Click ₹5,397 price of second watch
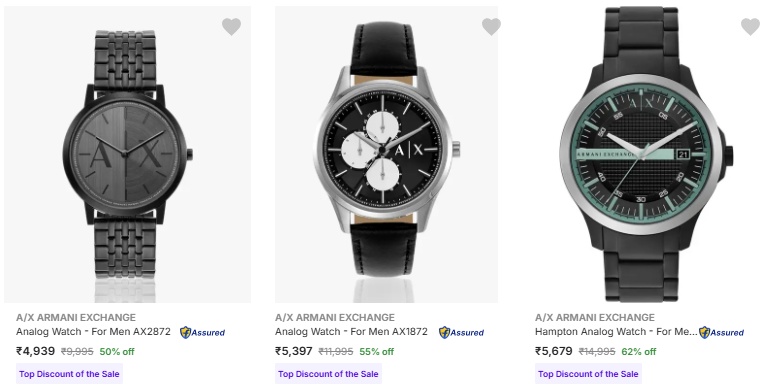This screenshot has width=781, height=391. 294,351
